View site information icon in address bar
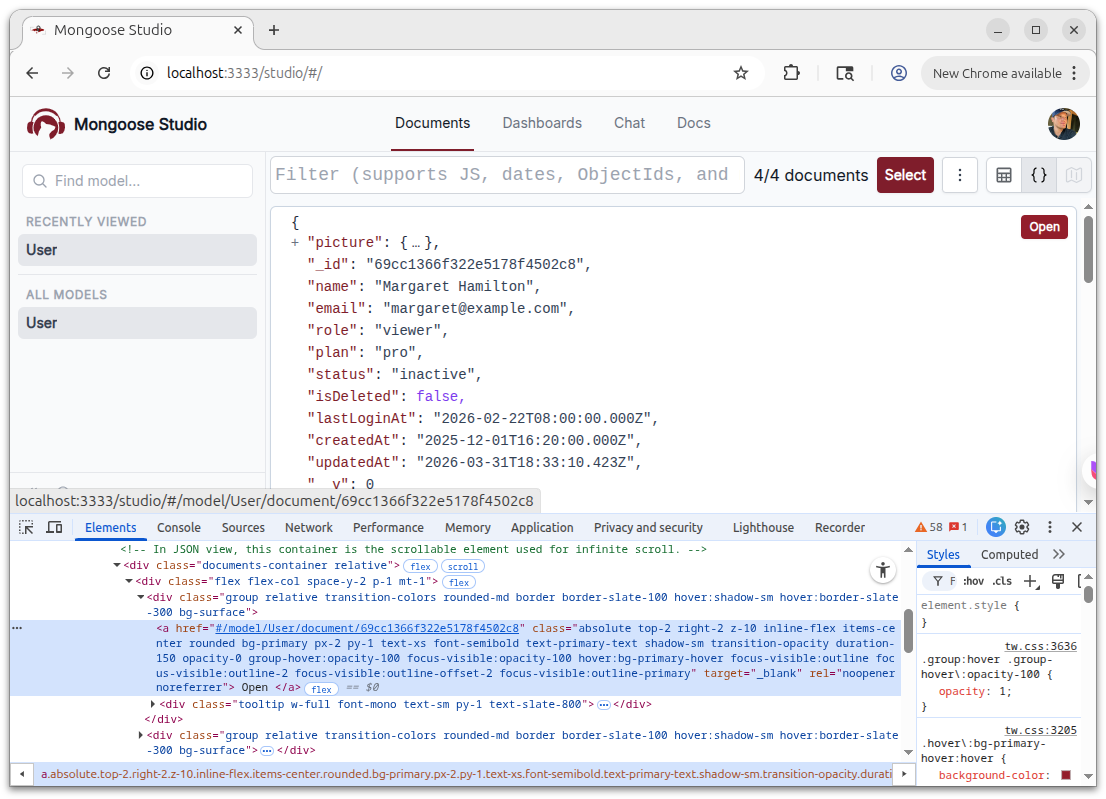Viewport: 1106px width, 799px height. (147, 73)
